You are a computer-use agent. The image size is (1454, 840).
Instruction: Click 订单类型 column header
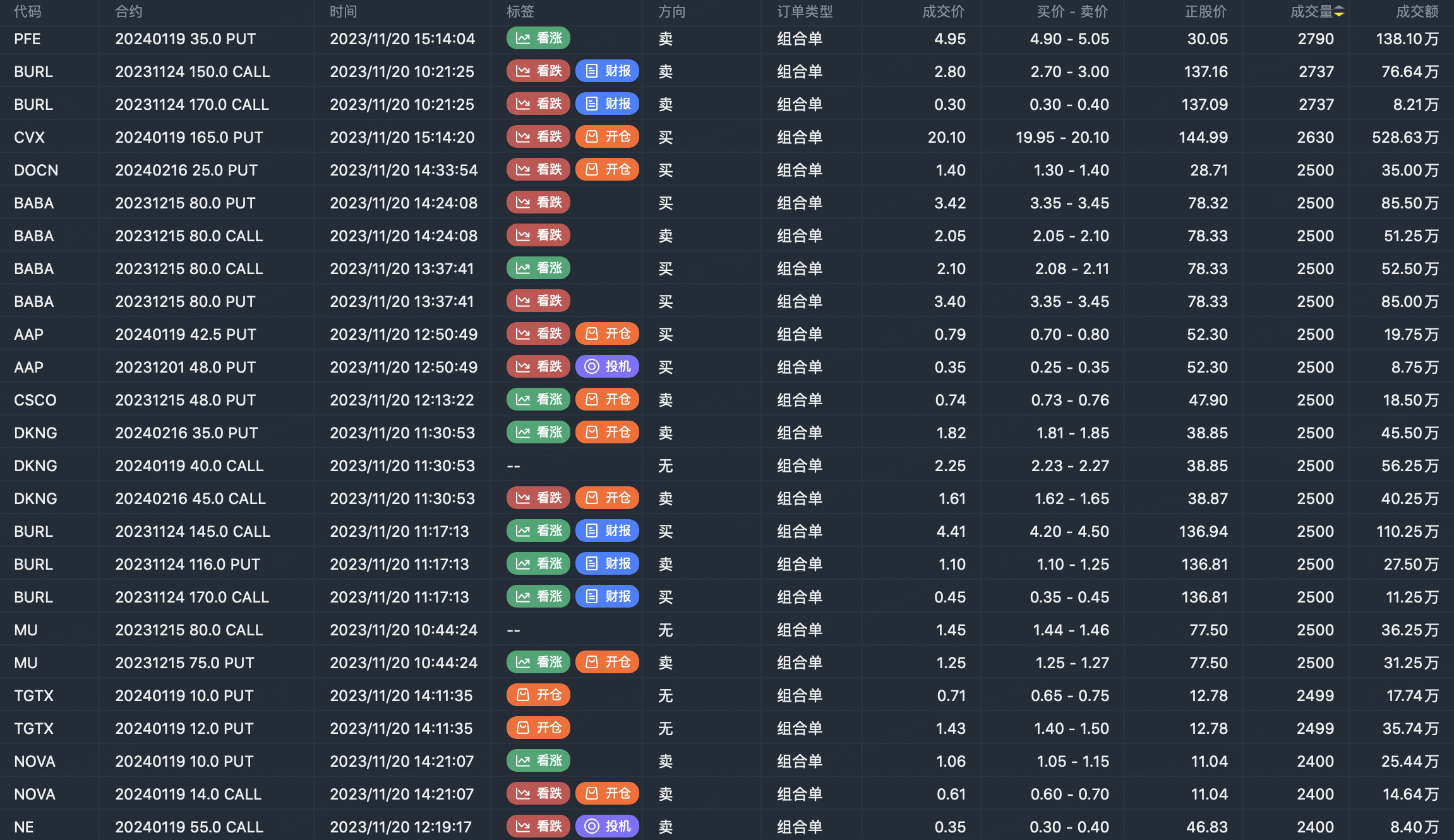[805, 11]
